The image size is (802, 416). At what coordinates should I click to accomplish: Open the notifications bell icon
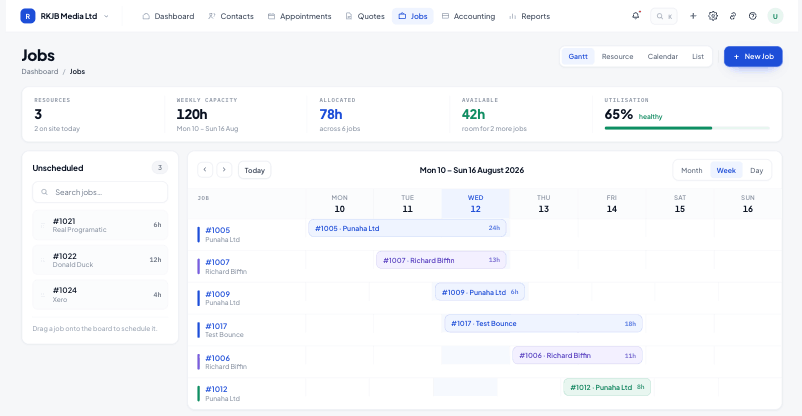click(636, 16)
